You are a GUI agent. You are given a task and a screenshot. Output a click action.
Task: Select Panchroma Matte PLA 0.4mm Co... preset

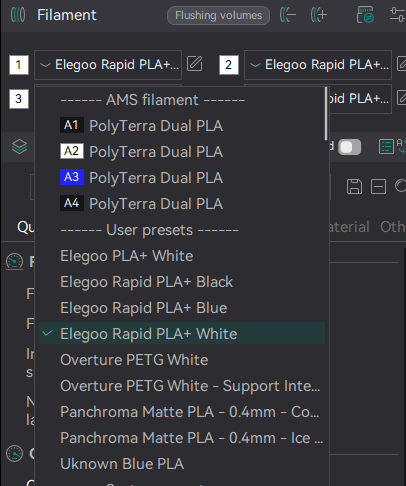tap(182, 412)
